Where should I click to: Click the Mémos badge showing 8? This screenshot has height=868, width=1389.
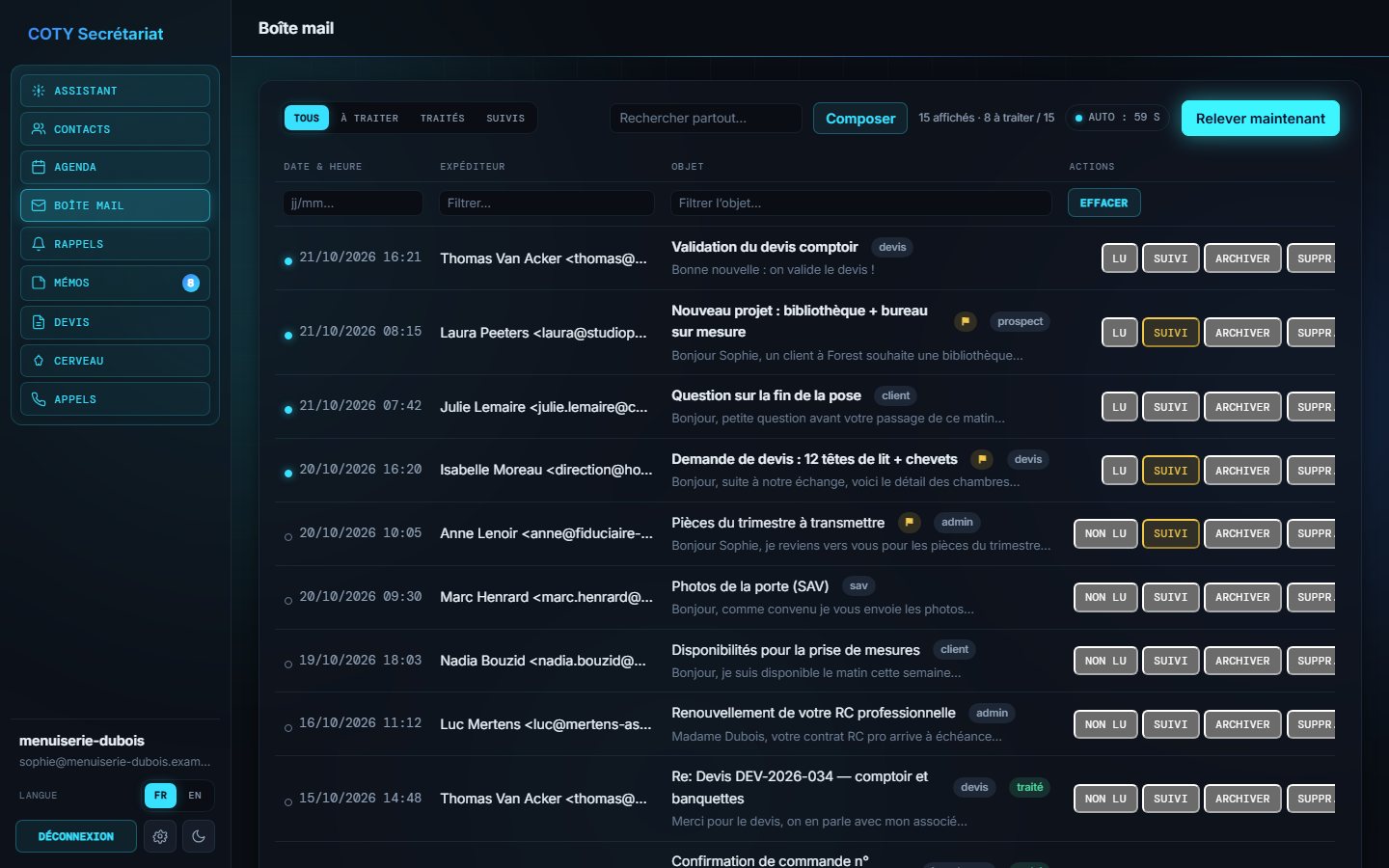tap(191, 283)
